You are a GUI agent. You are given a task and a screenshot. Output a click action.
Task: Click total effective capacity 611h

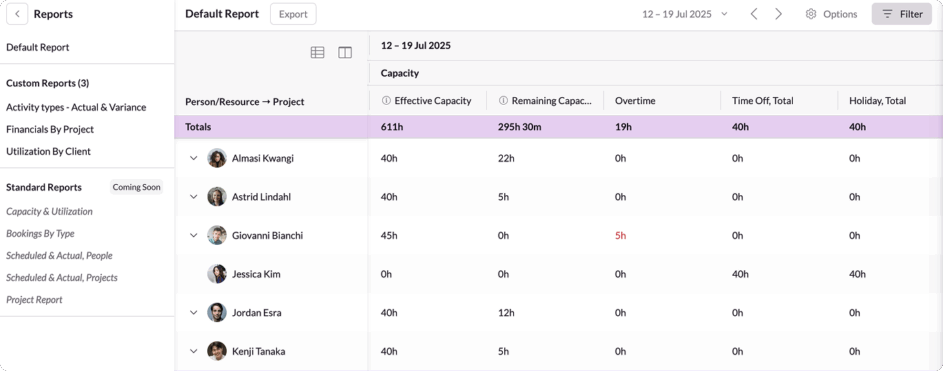coord(391,127)
